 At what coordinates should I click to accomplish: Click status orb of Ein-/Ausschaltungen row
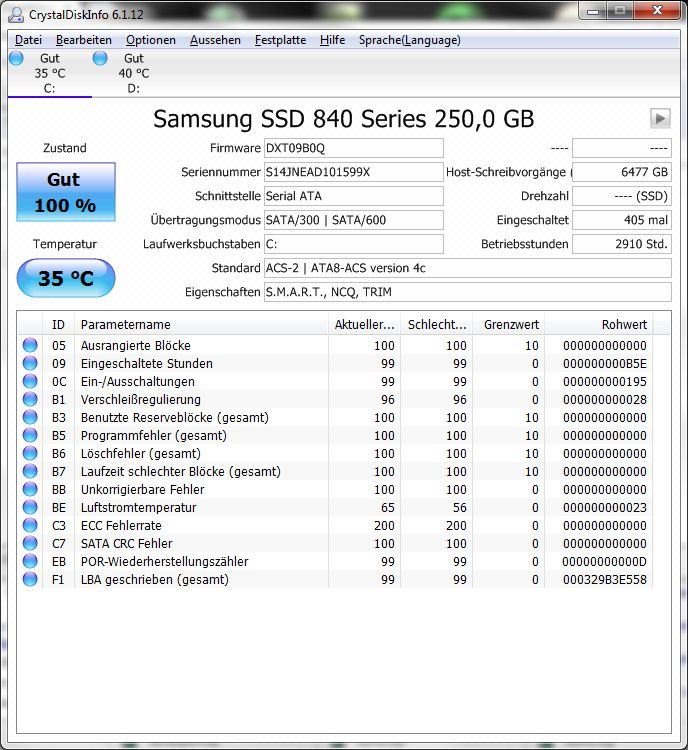tap(30, 381)
